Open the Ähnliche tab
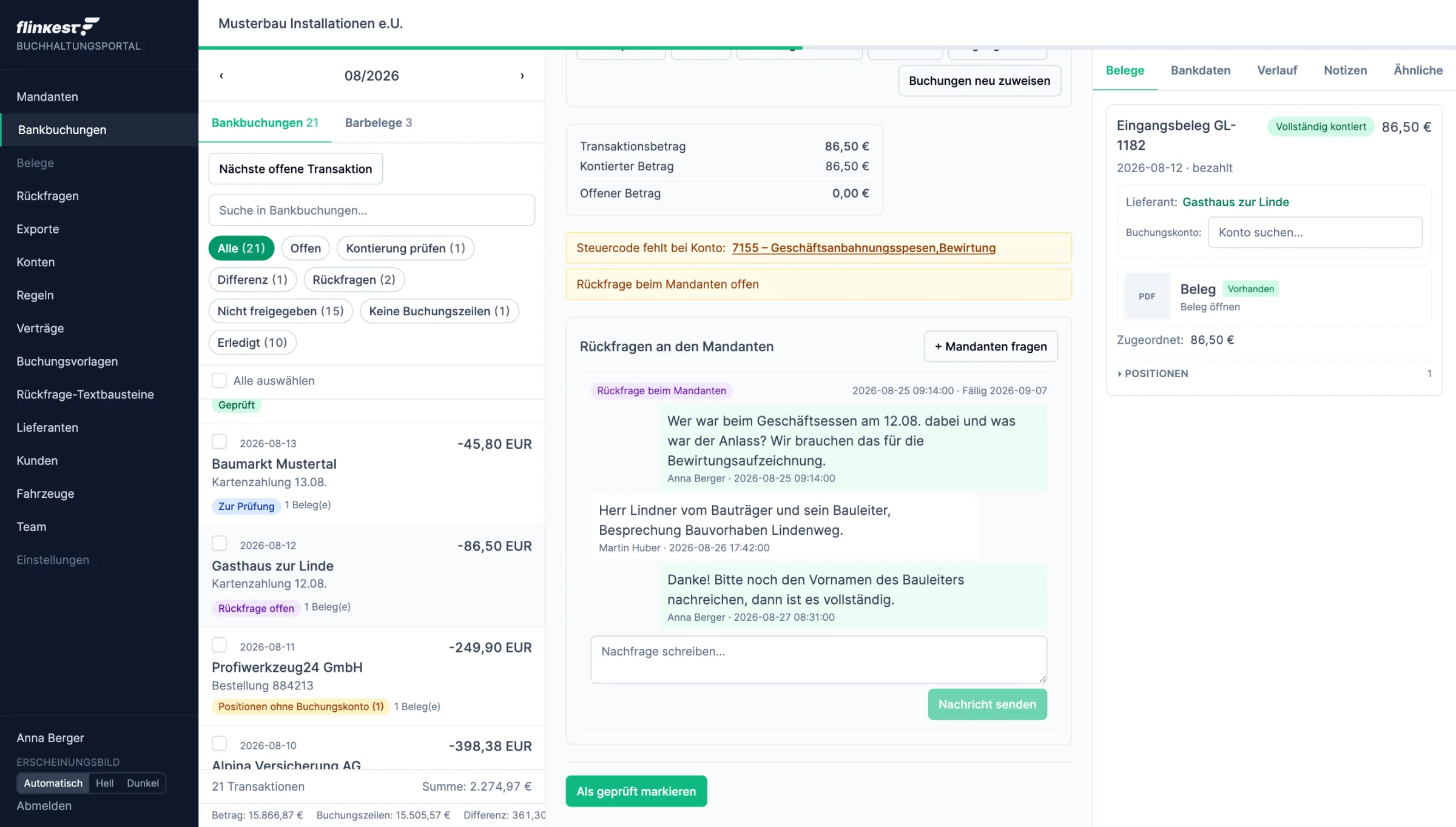The image size is (1456, 827). tap(1418, 70)
